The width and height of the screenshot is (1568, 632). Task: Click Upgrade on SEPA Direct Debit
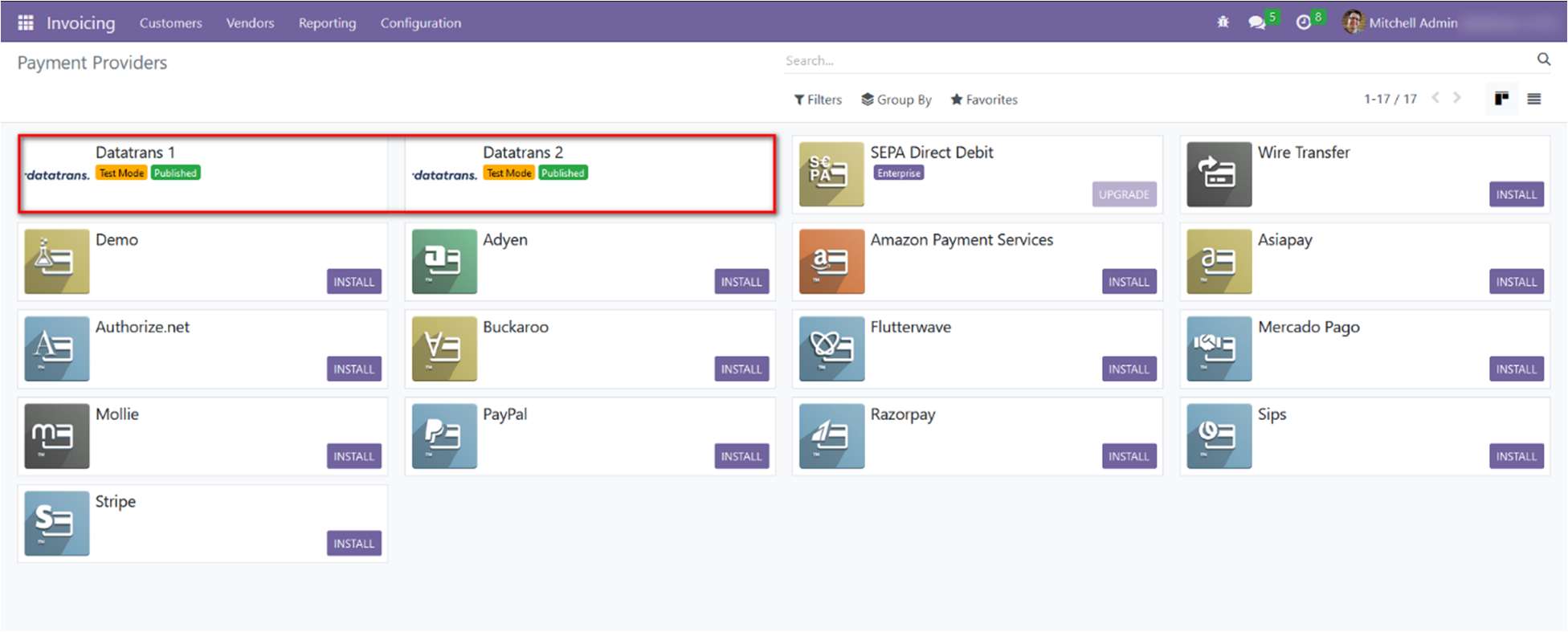coord(1123,194)
